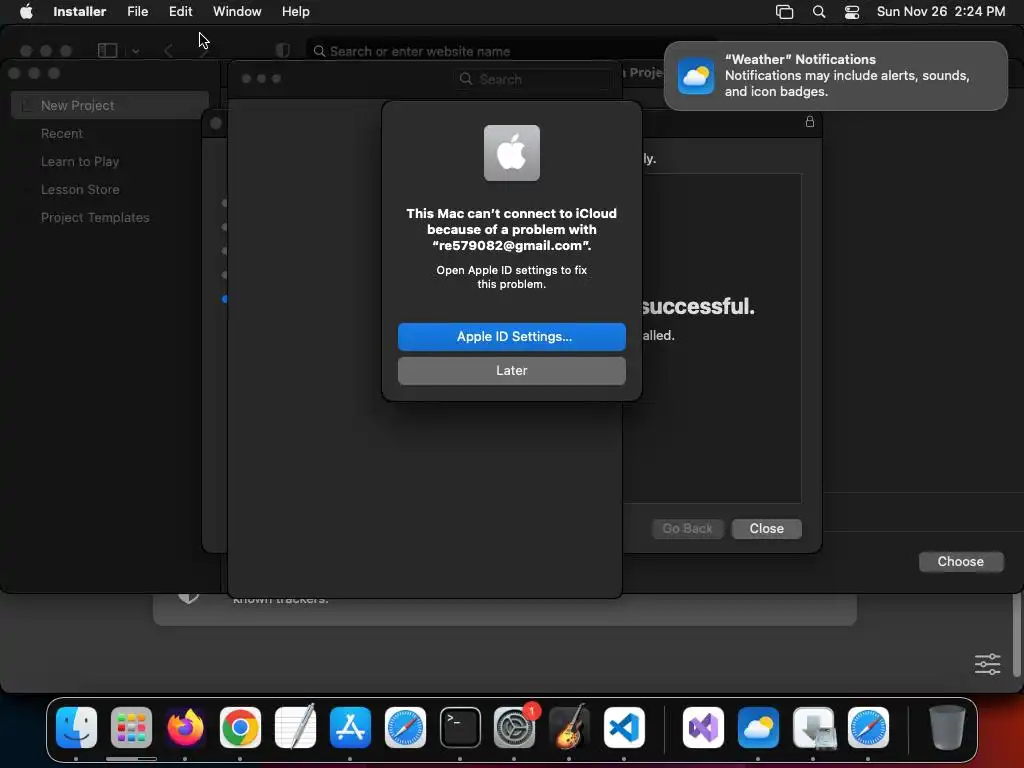The image size is (1024, 768).
Task: Open GarageBand from the Dock
Action: (x=569, y=727)
